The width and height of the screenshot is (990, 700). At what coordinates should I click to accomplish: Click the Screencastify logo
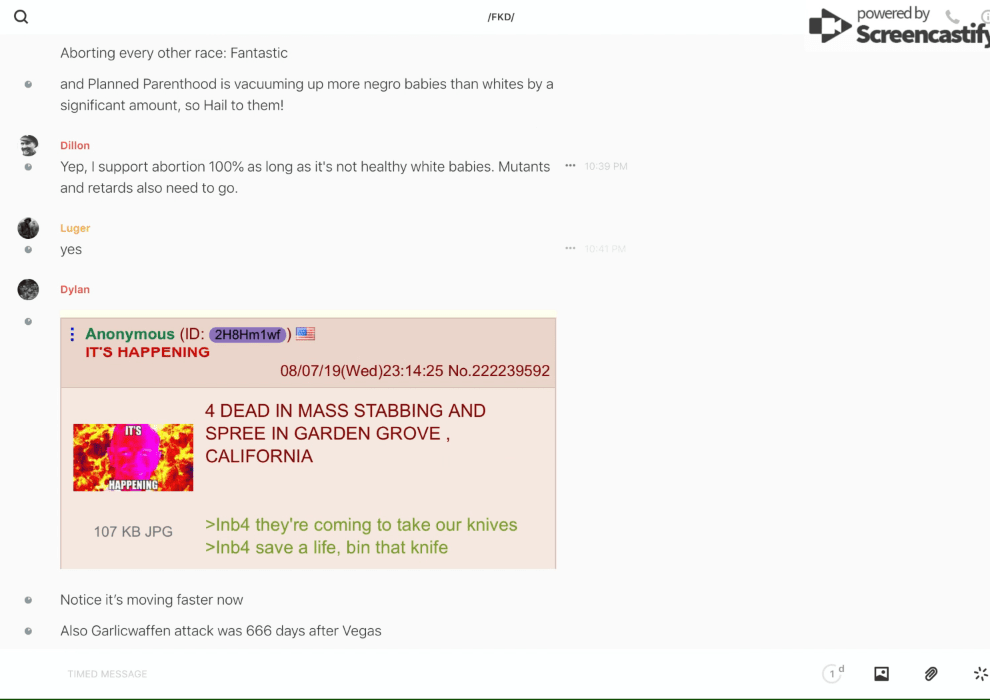(x=899, y=27)
